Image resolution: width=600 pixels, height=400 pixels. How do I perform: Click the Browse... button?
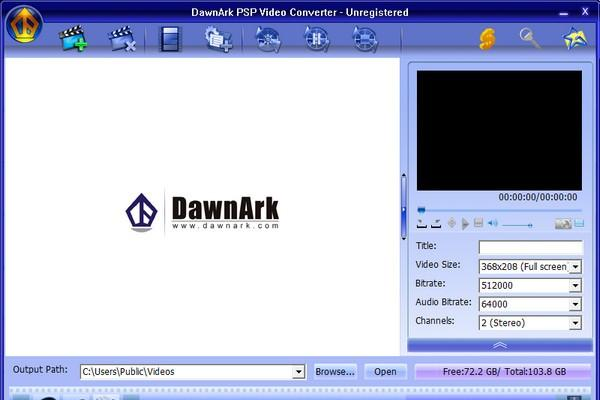click(335, 372)
